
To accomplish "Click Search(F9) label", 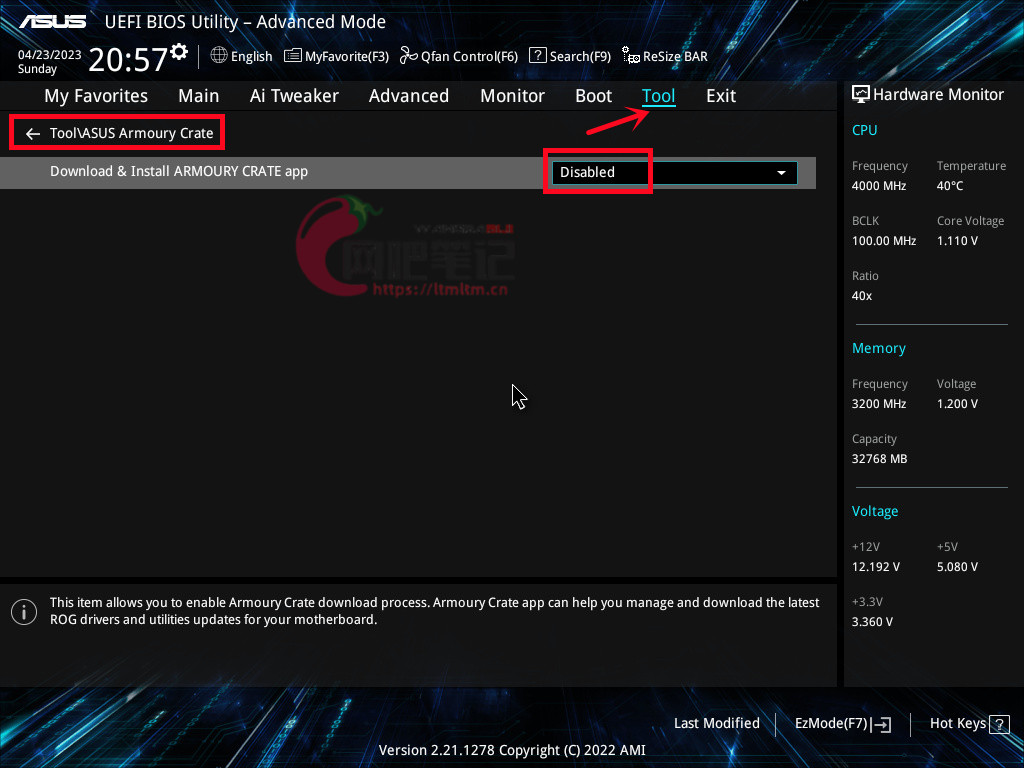I will (580, 57).
